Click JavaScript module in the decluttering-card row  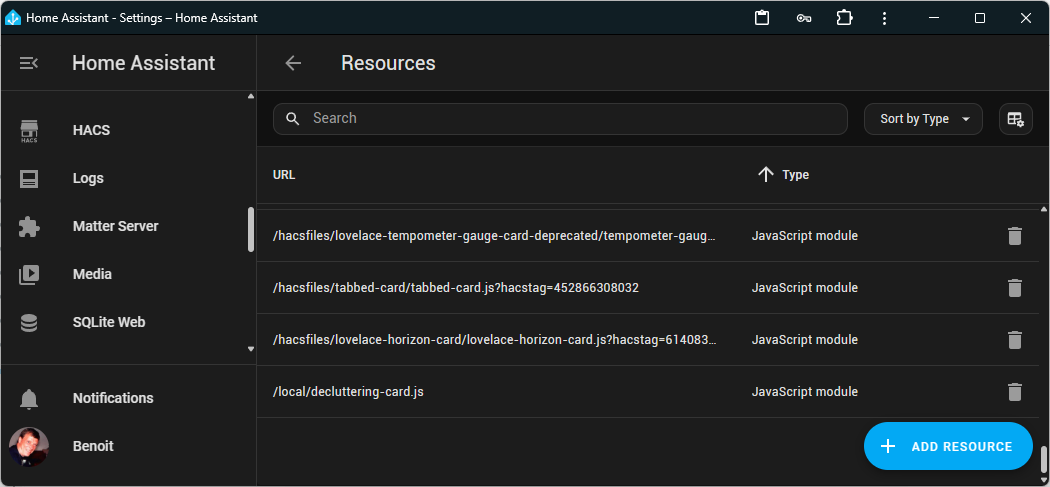[804, 392]
